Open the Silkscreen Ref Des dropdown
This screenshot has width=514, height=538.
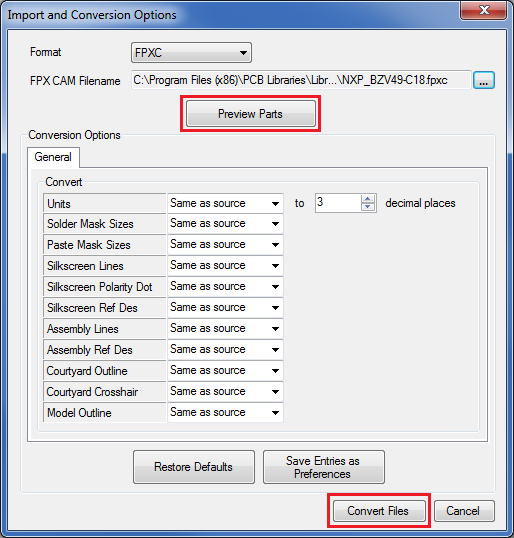point(225,307)
